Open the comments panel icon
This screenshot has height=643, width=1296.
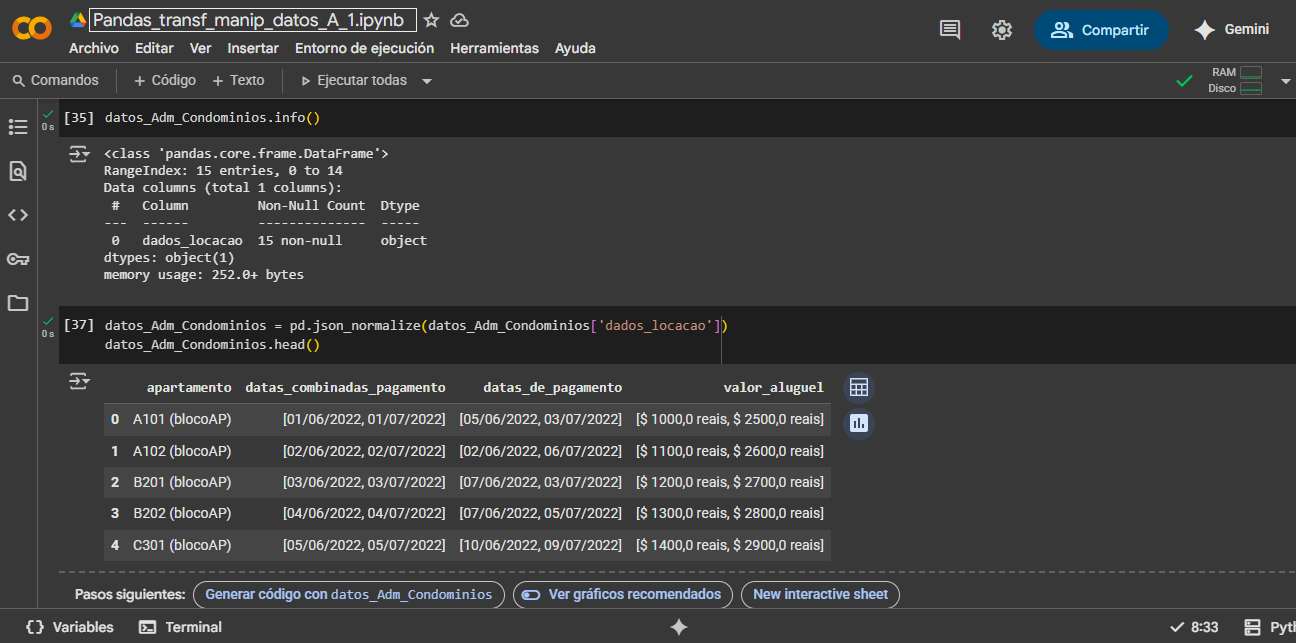click(950, 30)
